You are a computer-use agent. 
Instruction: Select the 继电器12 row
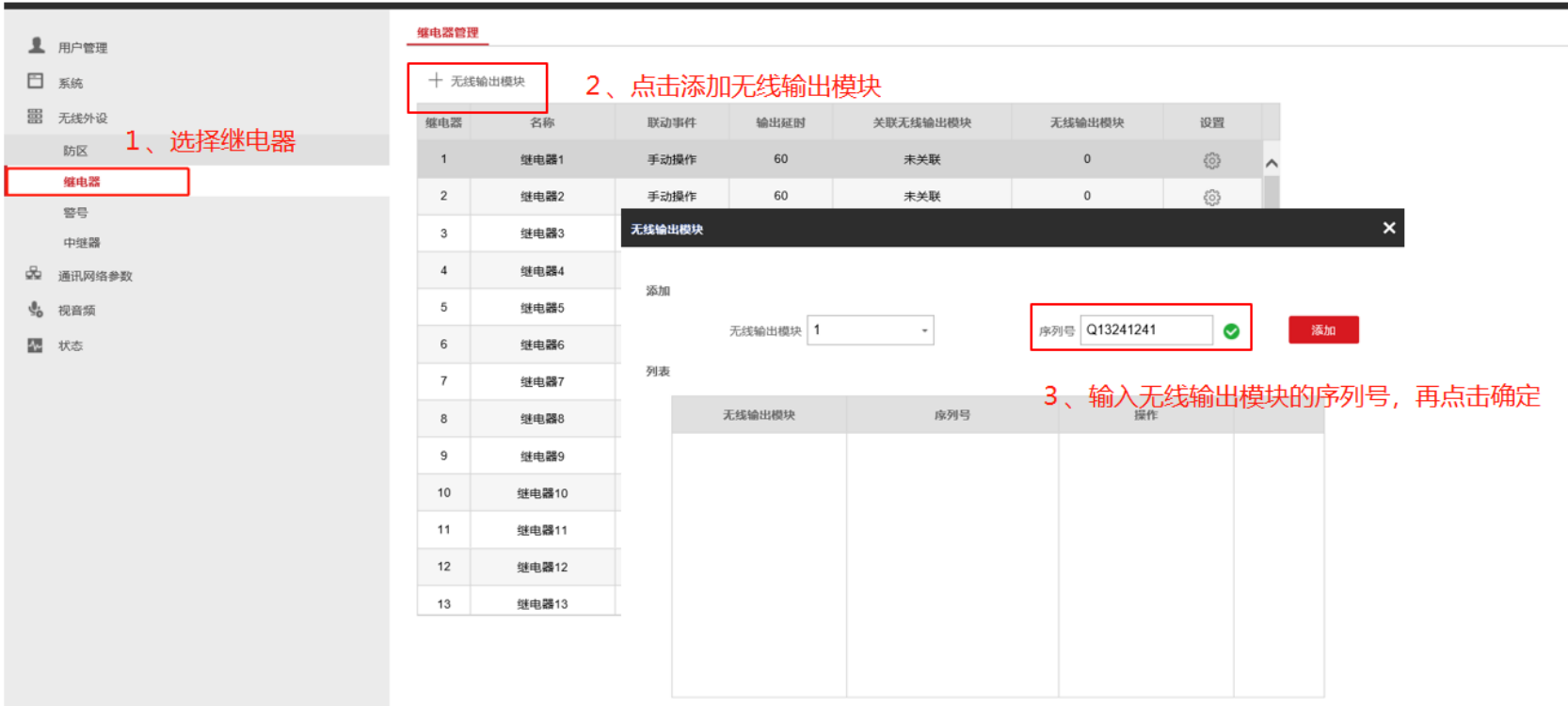click(x=520, y=567)
